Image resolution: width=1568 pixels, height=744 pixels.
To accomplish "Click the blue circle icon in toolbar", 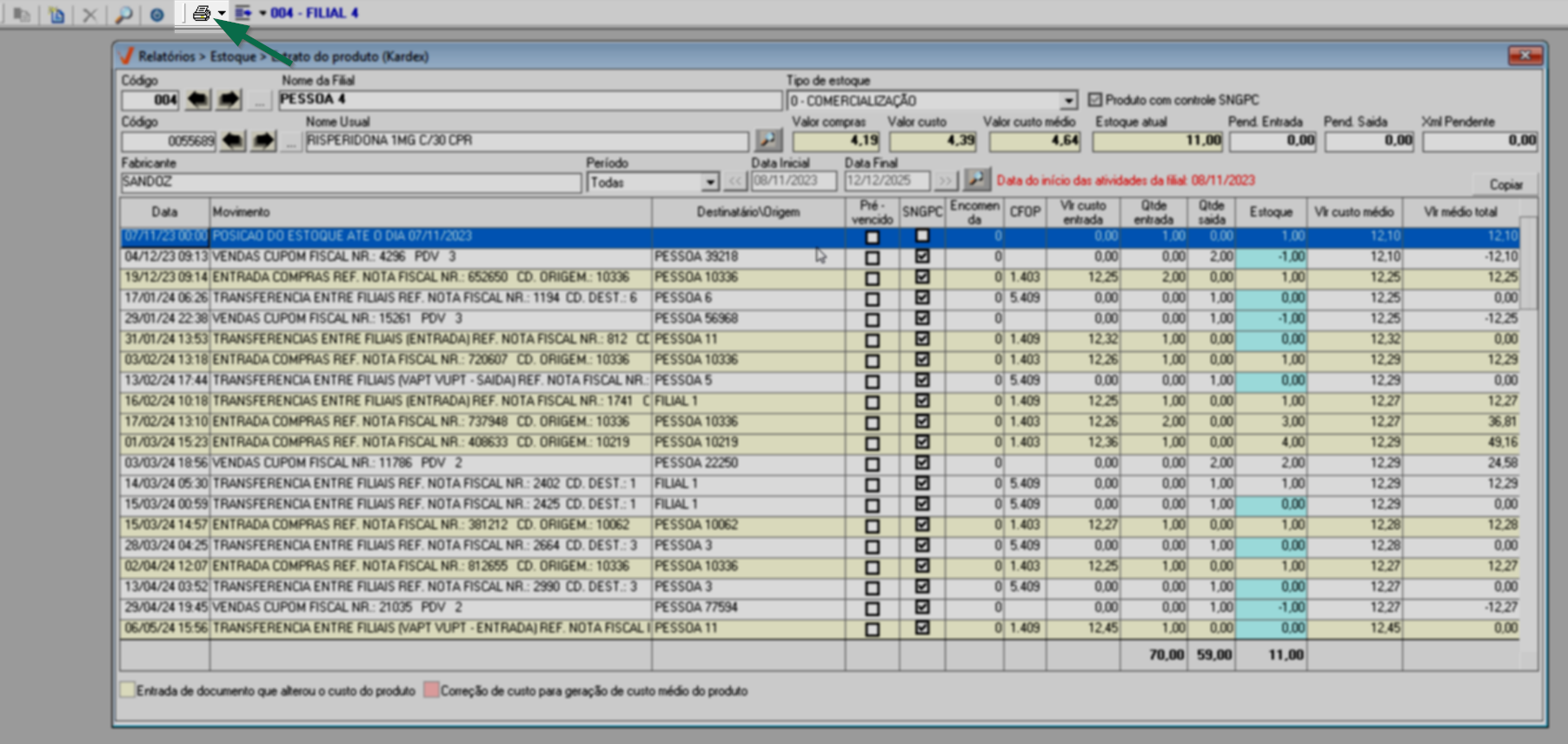I will pyautogui.click(x=156, y=15).
